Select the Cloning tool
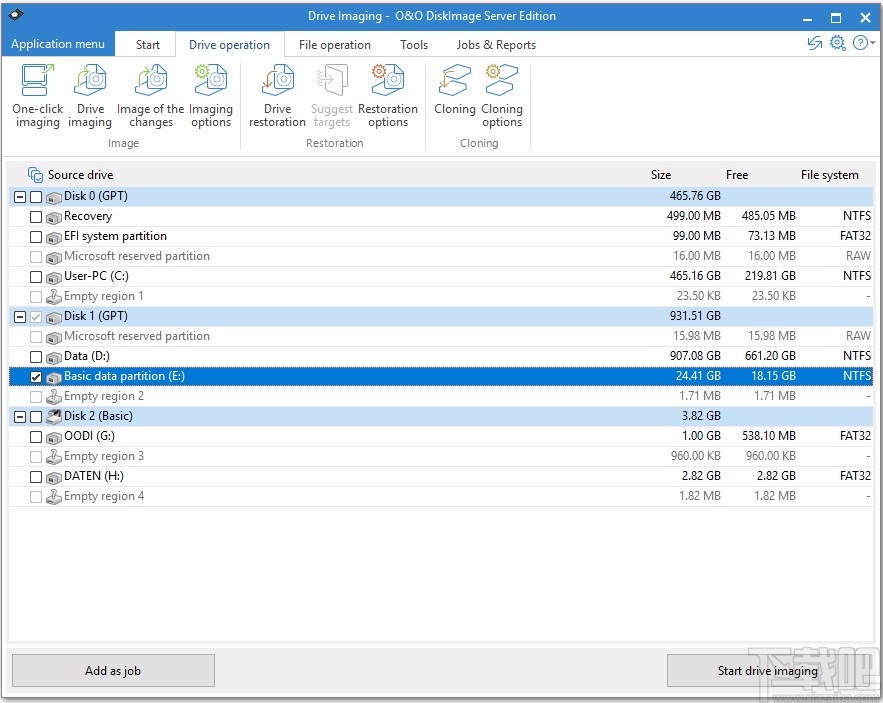 [455, 93]
